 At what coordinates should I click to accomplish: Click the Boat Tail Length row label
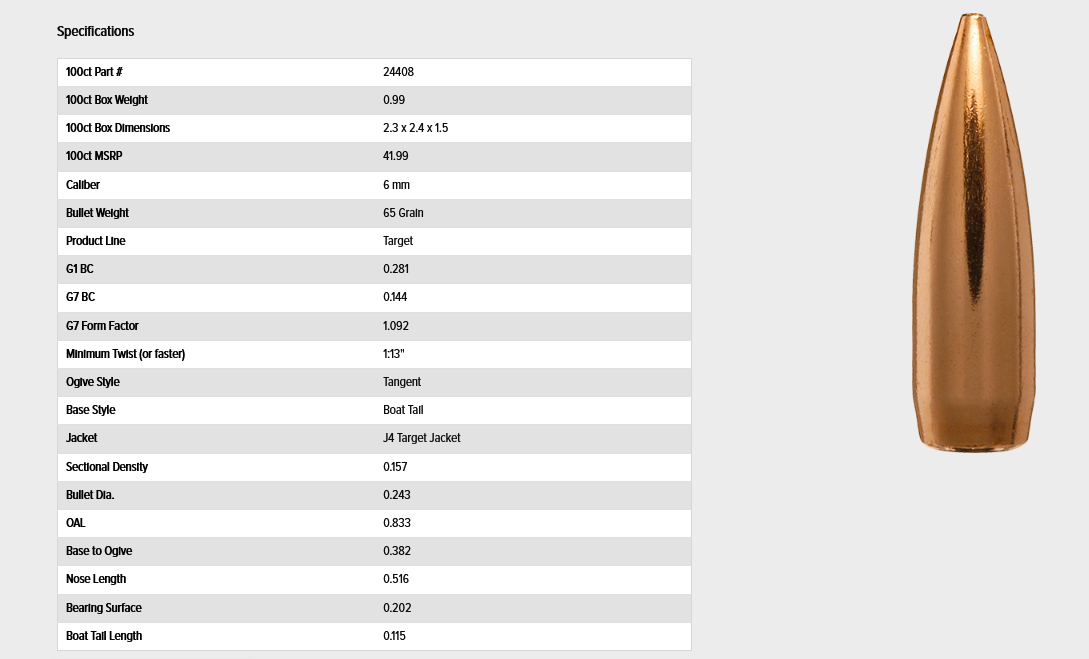[103, 635]
